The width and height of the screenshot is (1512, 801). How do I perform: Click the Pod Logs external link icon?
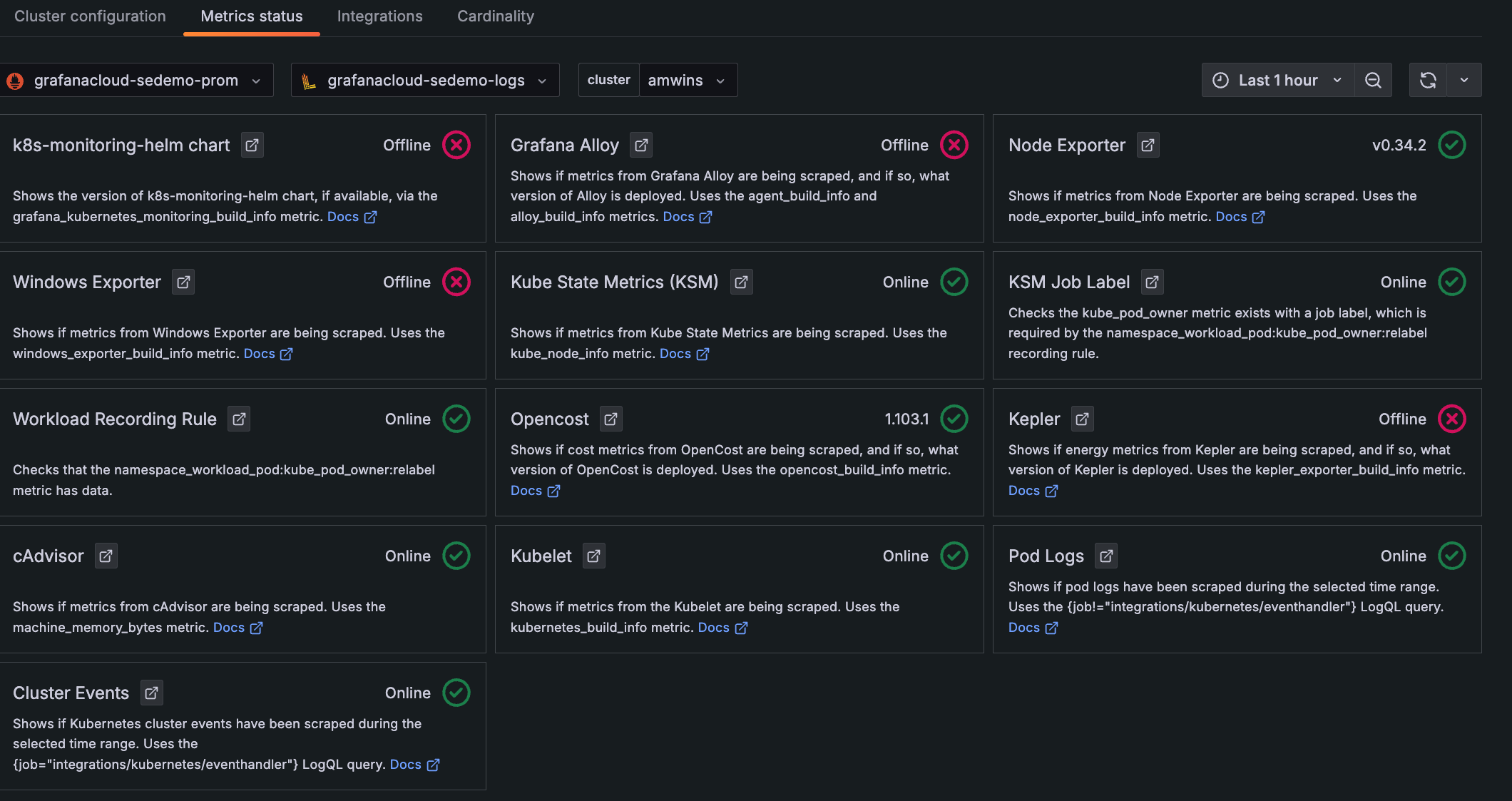coord(1106,556)
